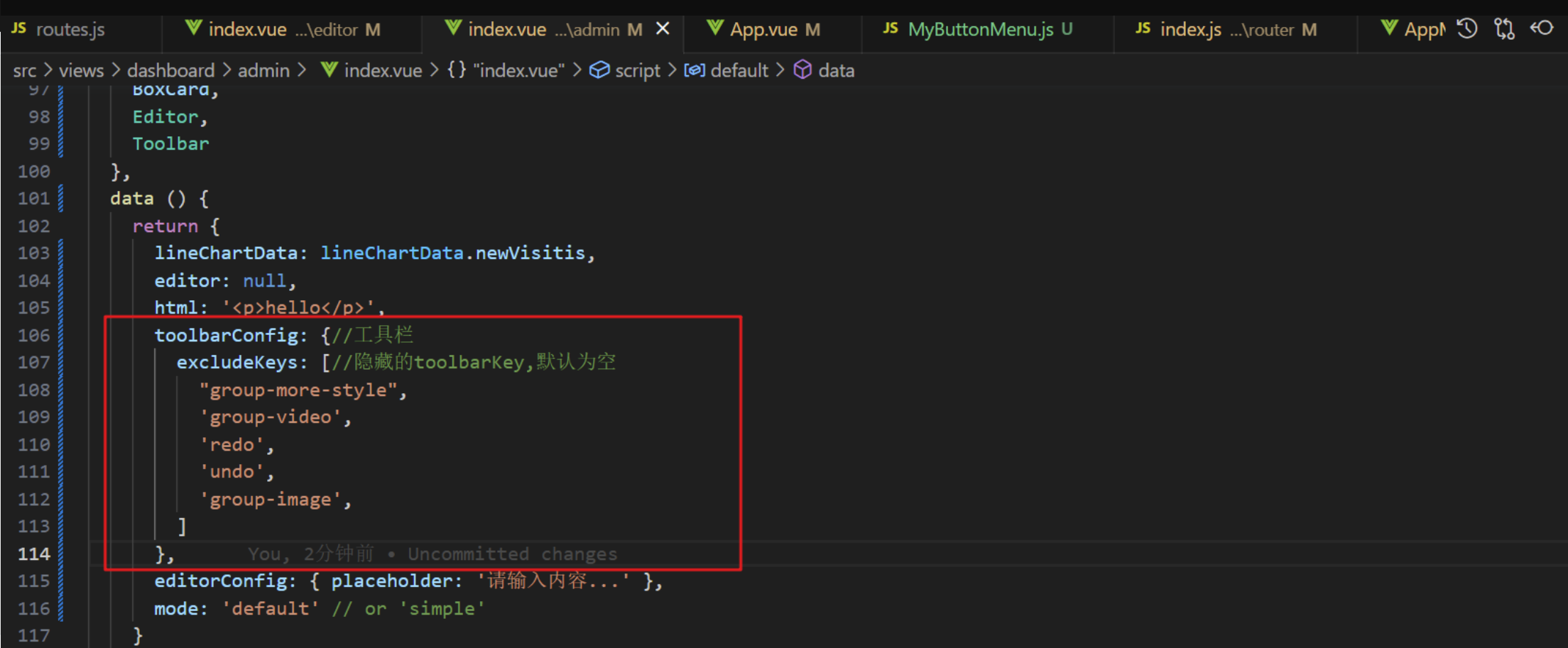This screenshot has width=1568, height=648.
Task: Click the return keyword on line 102
Action: click(165, 226)
